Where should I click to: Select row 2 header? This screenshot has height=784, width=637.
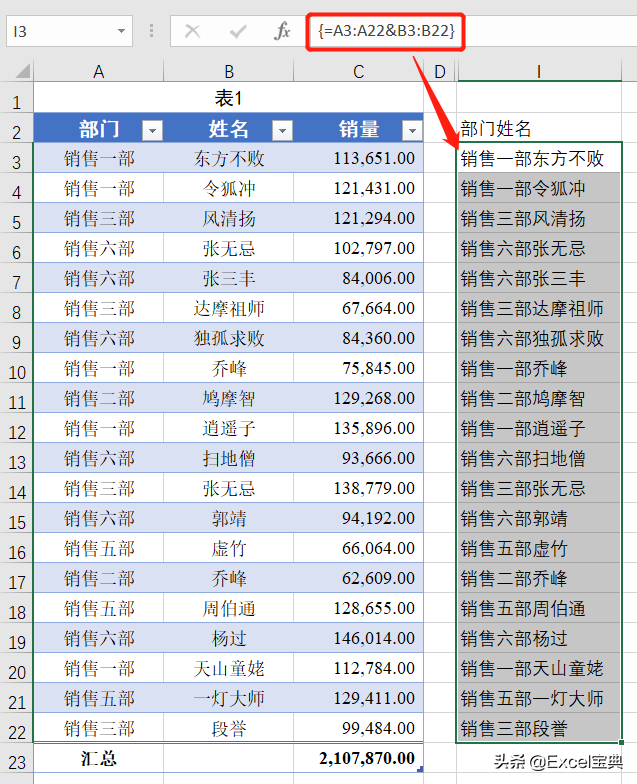pyautogui.click(x=16, y=128)
